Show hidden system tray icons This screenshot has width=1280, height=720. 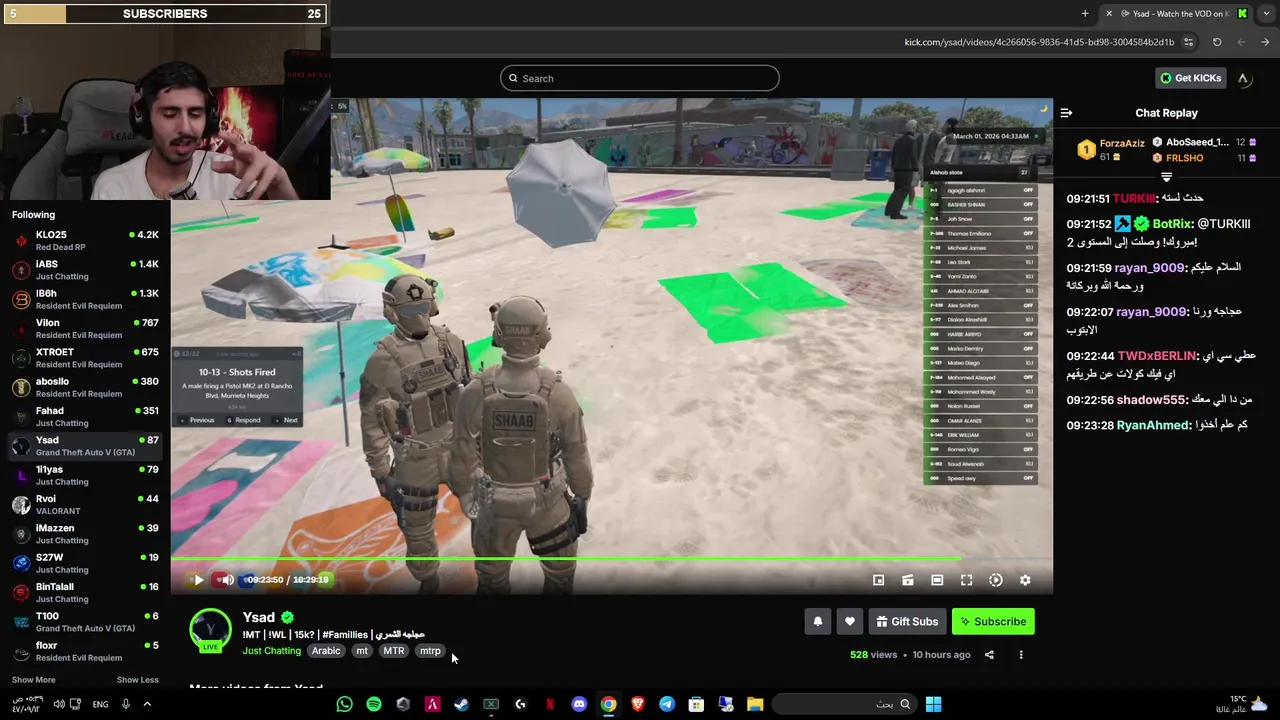click(x=147, y=704)
